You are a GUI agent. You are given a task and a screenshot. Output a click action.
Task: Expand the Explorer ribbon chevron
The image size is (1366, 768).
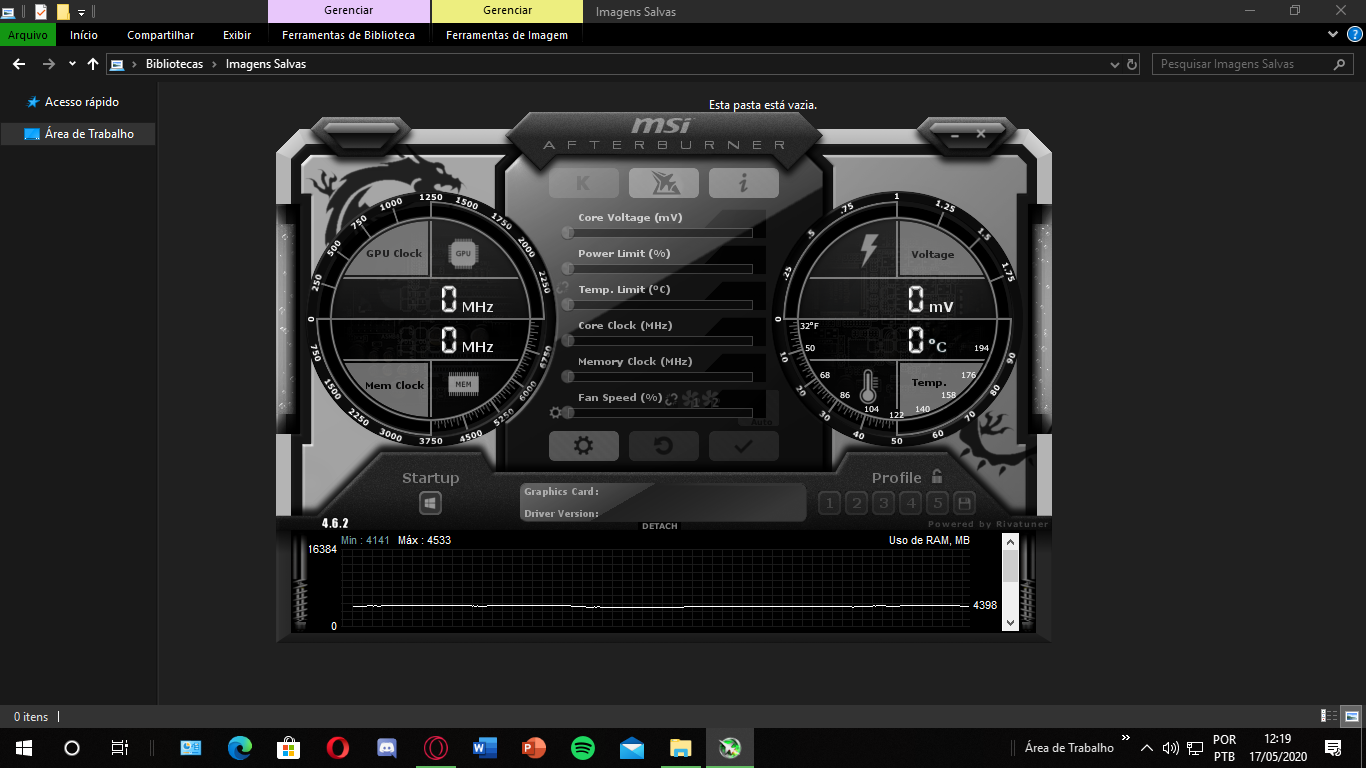point(1333,34)
